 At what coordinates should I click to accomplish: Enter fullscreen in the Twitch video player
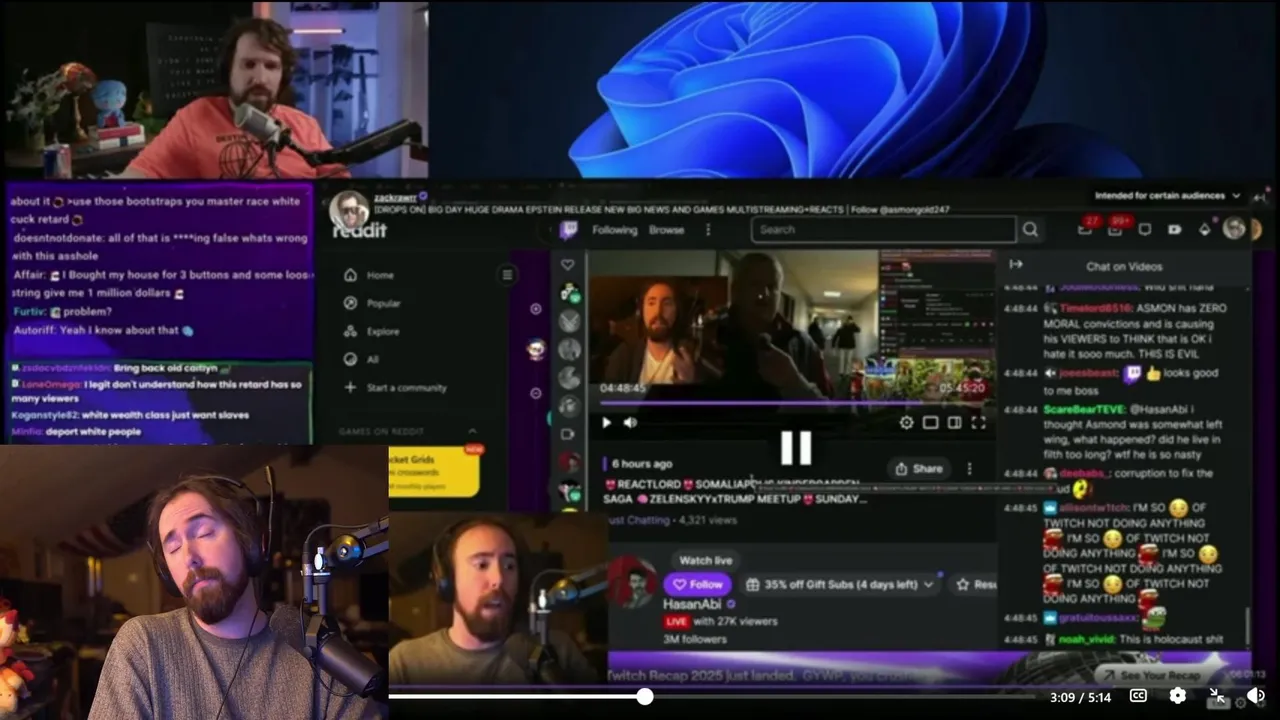click(x=978, y=423)
